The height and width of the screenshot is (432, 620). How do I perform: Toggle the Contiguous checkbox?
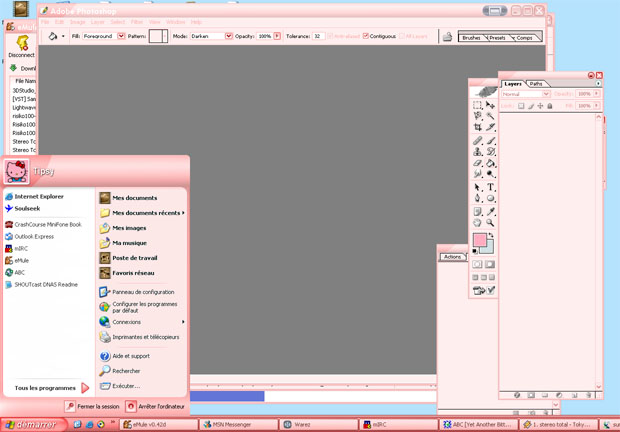pos(366,36)
